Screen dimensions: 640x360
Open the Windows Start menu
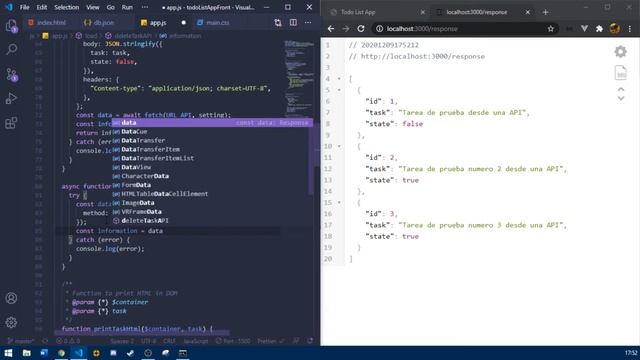pyautogui.click(x=8, y=353)
